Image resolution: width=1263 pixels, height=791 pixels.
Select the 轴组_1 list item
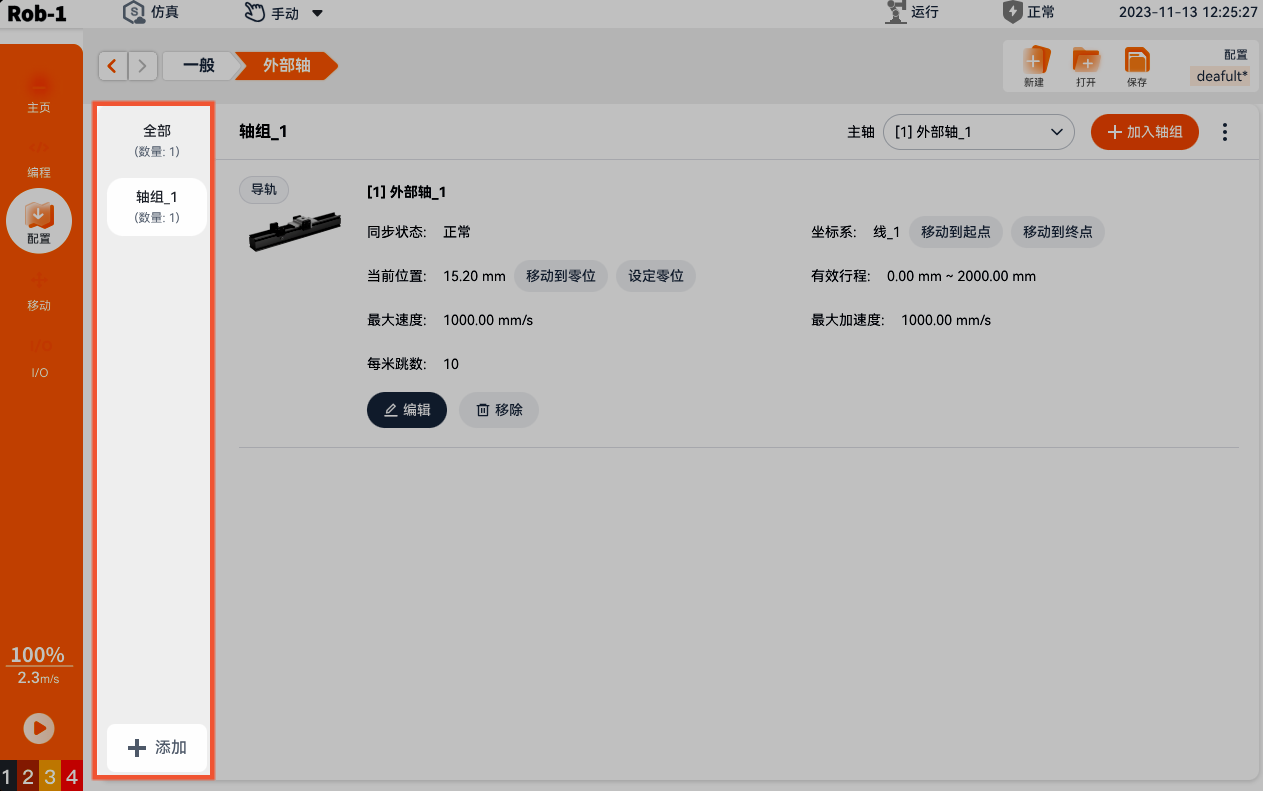(157, 207)
